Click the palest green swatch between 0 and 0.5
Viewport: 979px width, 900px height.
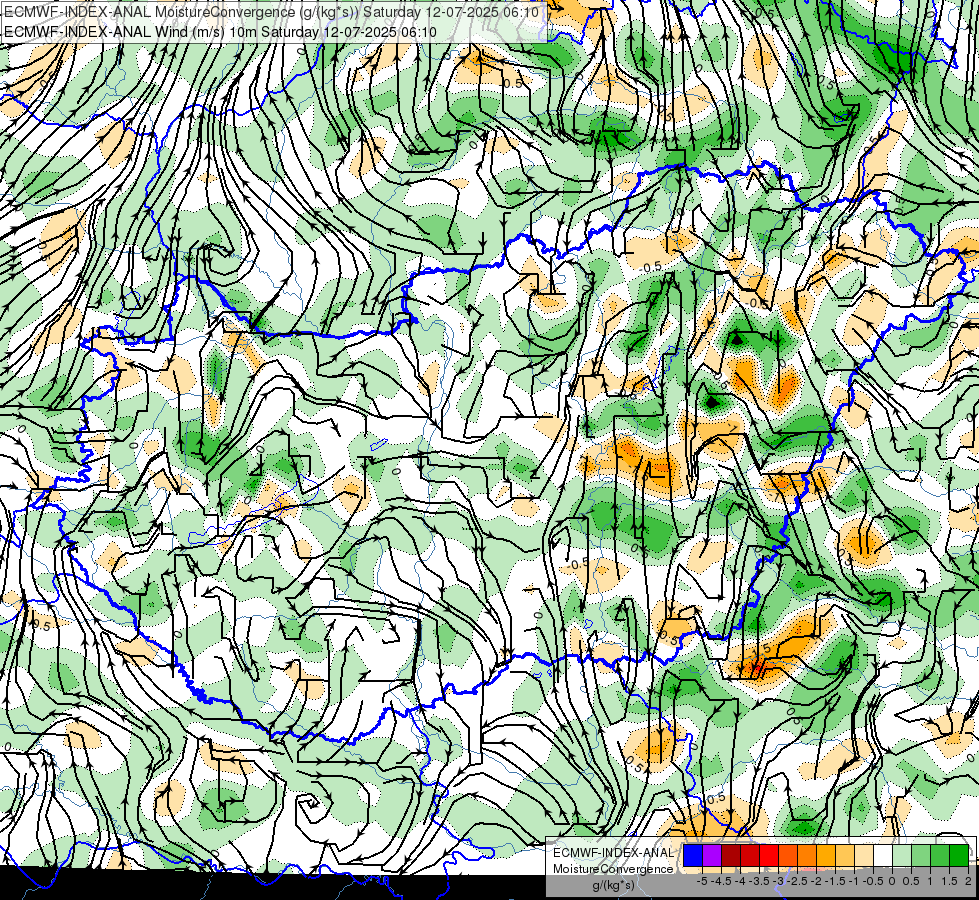pyautogui.click(x=902, y=855)
